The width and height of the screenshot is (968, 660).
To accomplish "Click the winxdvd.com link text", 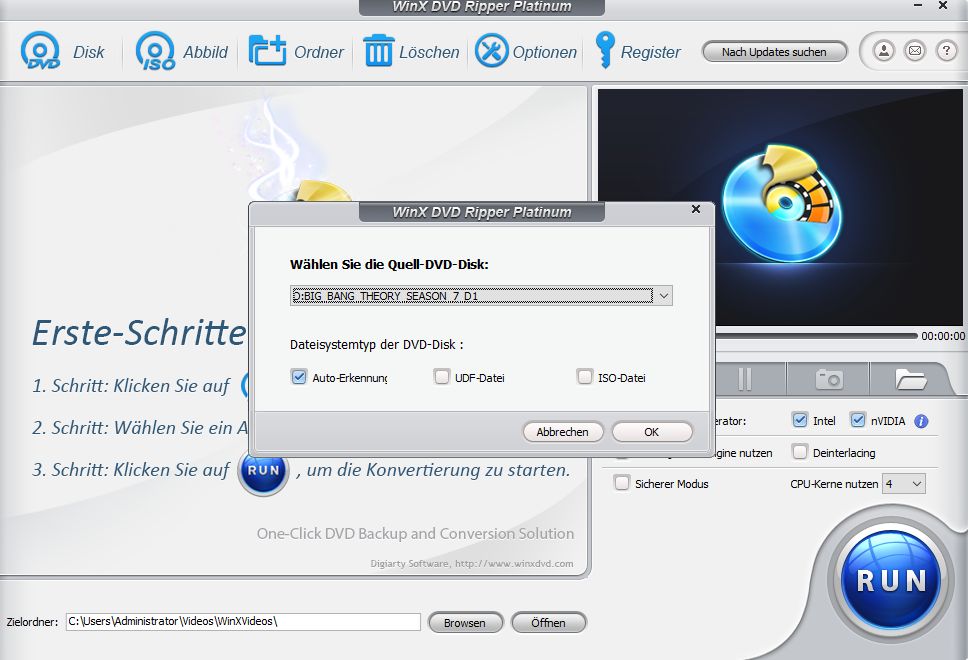I will pyautogui.click(x=514, y=563).
